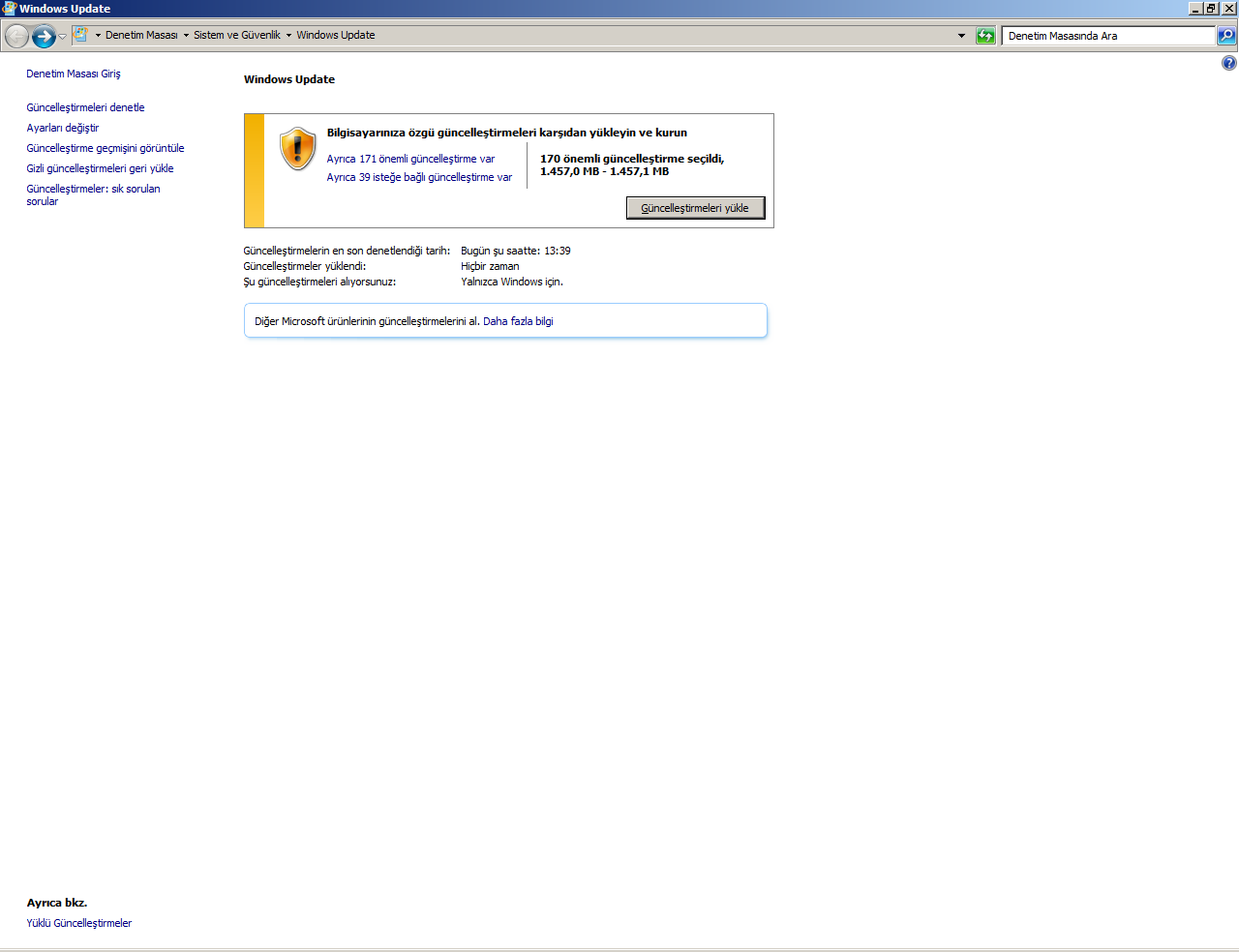Click Ayrıca 171 önemli güncelleştirme var
Screen dimensions: 1239x952
[x=410, y=159]
